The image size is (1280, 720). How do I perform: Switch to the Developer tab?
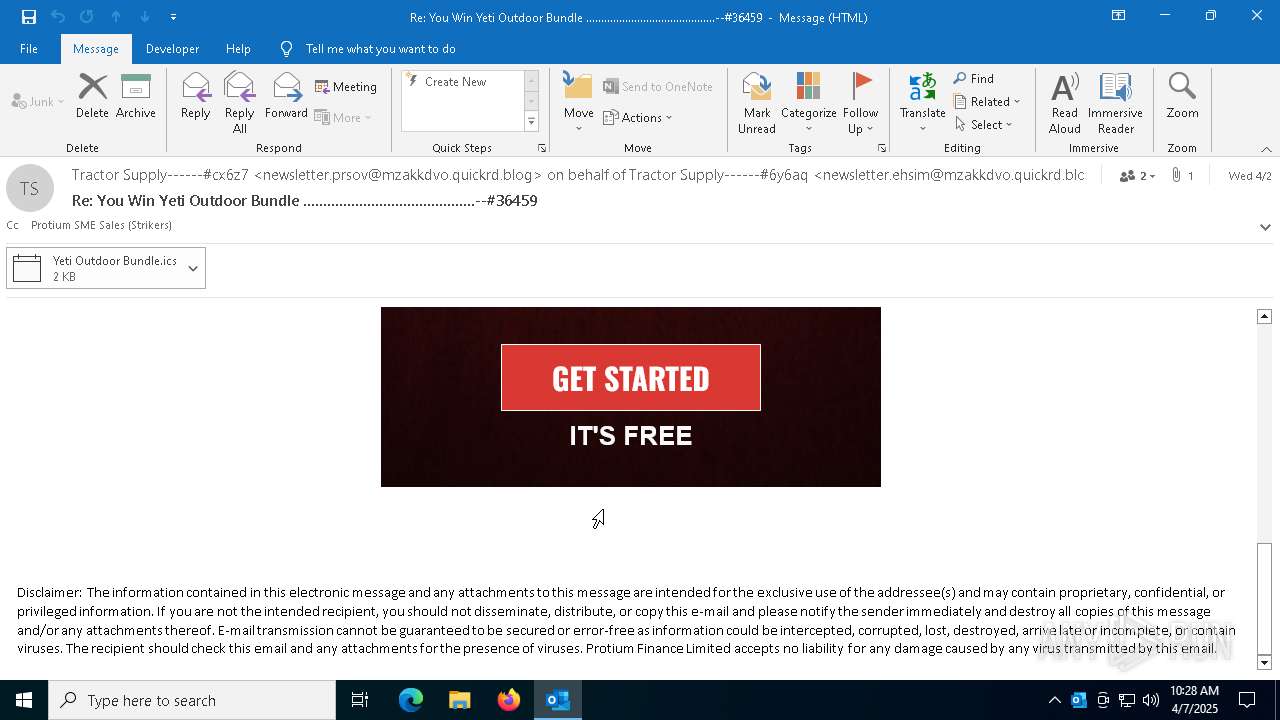pyautogui.click(x=172, y=49)
